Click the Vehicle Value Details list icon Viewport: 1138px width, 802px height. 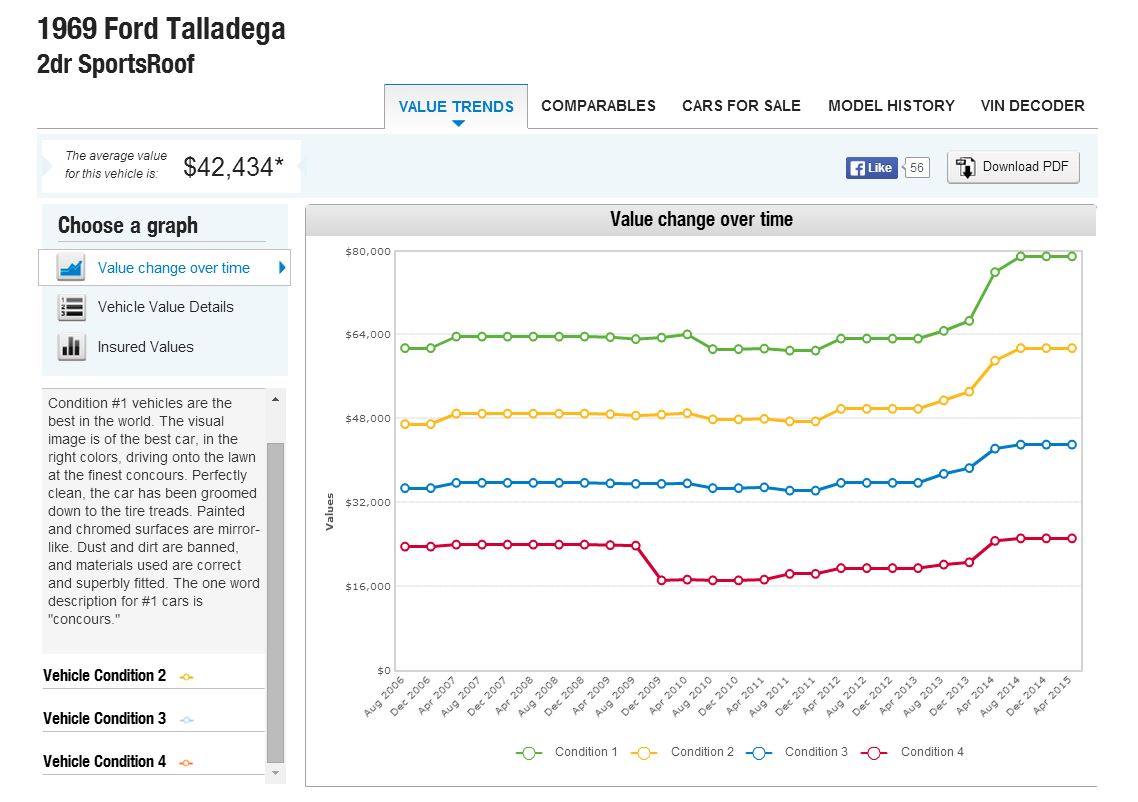[x=71, y=307]
